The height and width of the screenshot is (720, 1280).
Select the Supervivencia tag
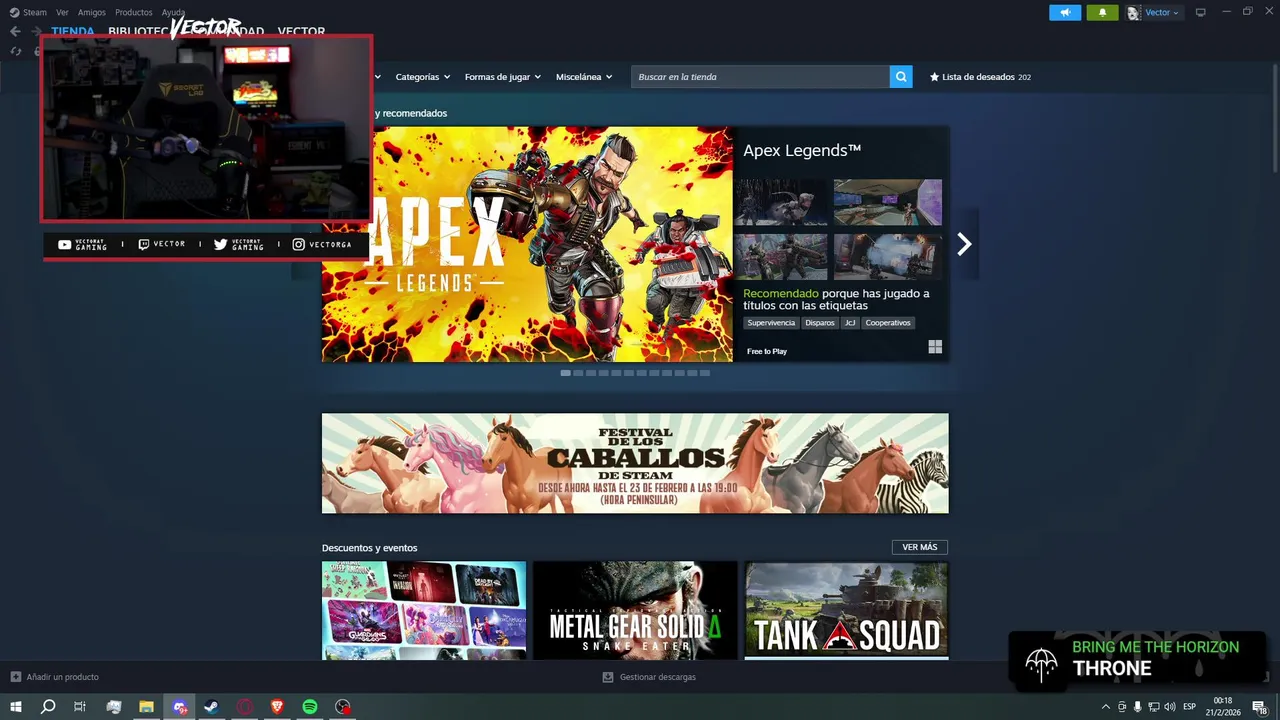click(771, 323)
